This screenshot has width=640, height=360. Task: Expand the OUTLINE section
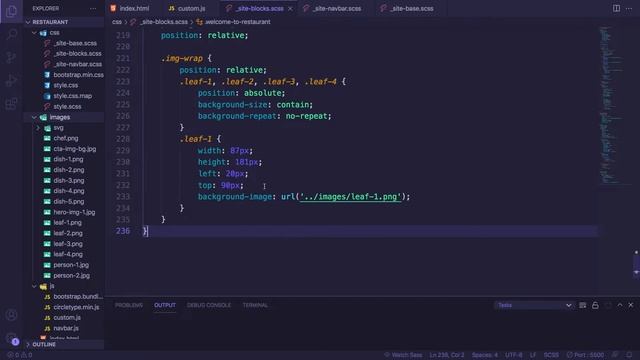(44, 344)
